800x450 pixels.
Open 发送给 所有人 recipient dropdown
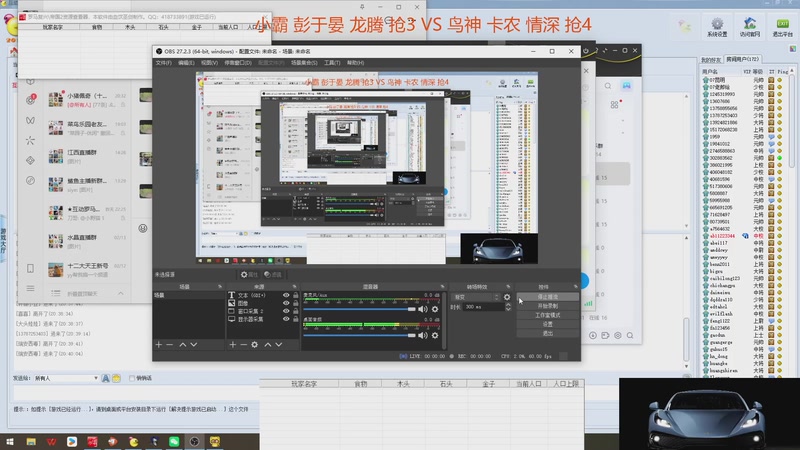66,378
